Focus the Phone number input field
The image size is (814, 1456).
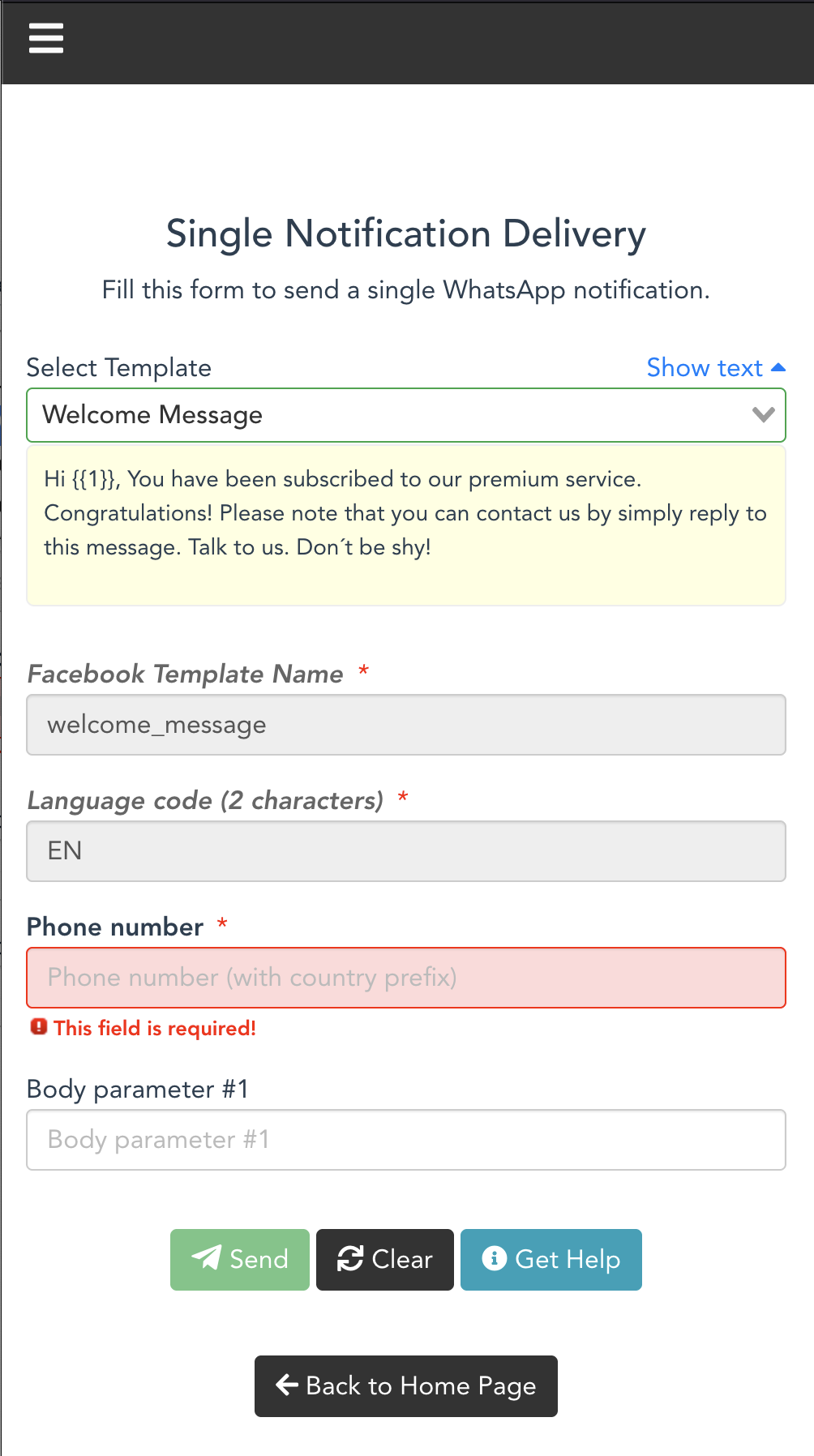pos(406,978)
